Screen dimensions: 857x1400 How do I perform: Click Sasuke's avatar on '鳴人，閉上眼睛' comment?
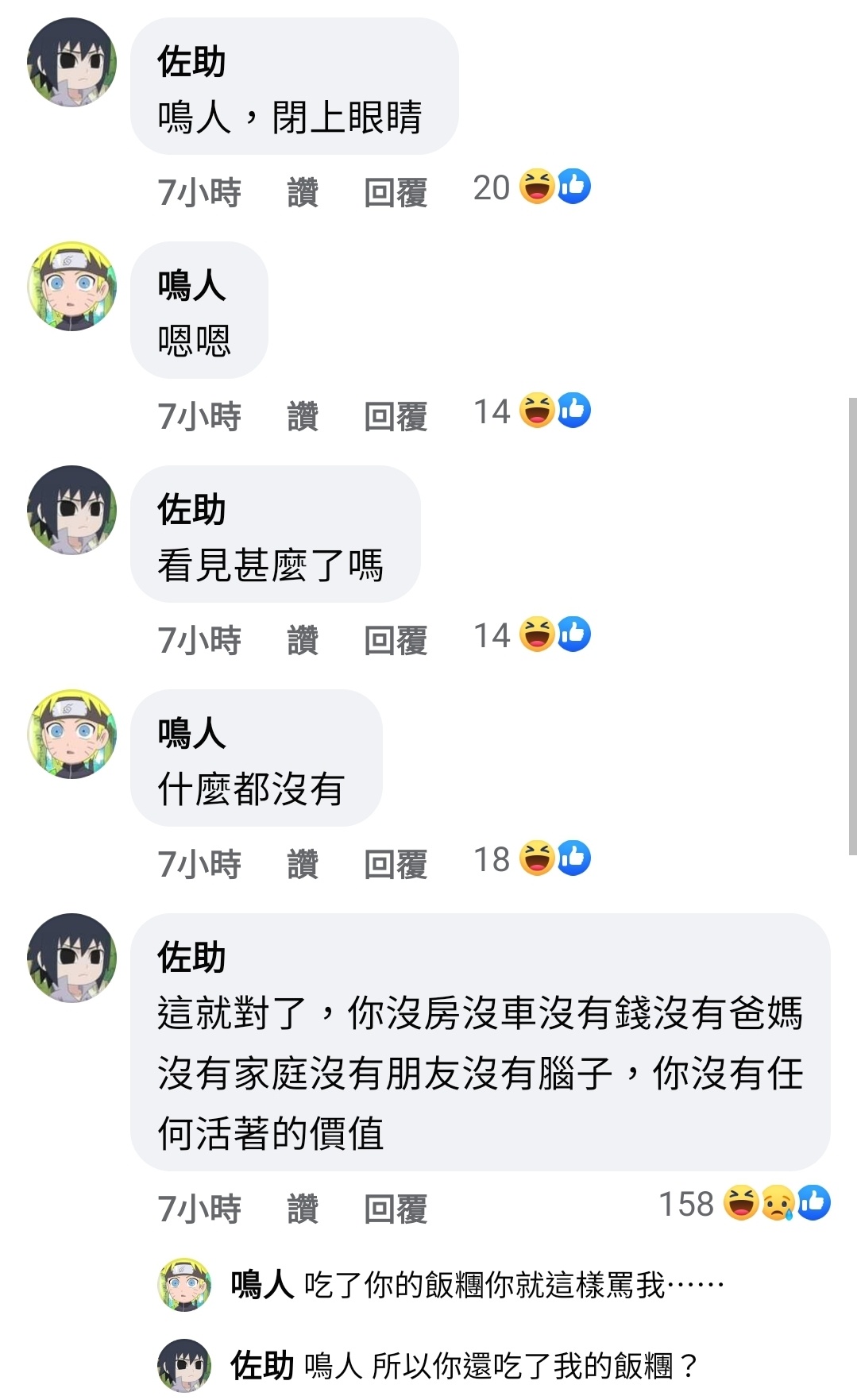[x=72, y=63]
